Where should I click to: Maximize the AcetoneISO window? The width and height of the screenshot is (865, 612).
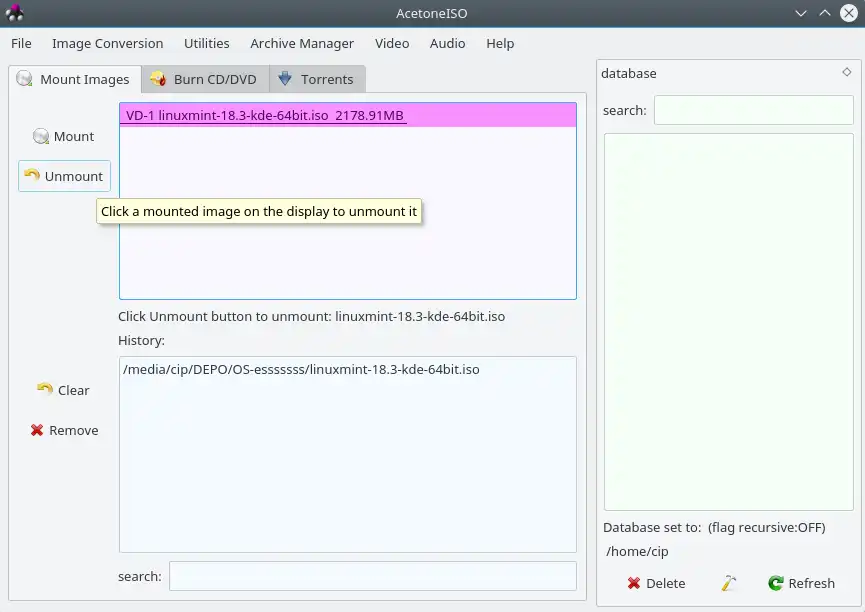(825, 13)
